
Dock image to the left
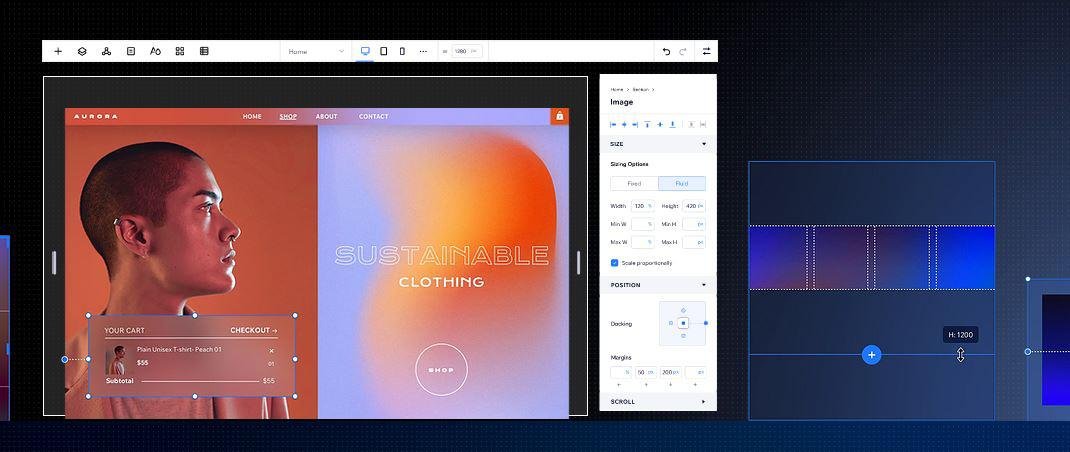coord(671,323)
